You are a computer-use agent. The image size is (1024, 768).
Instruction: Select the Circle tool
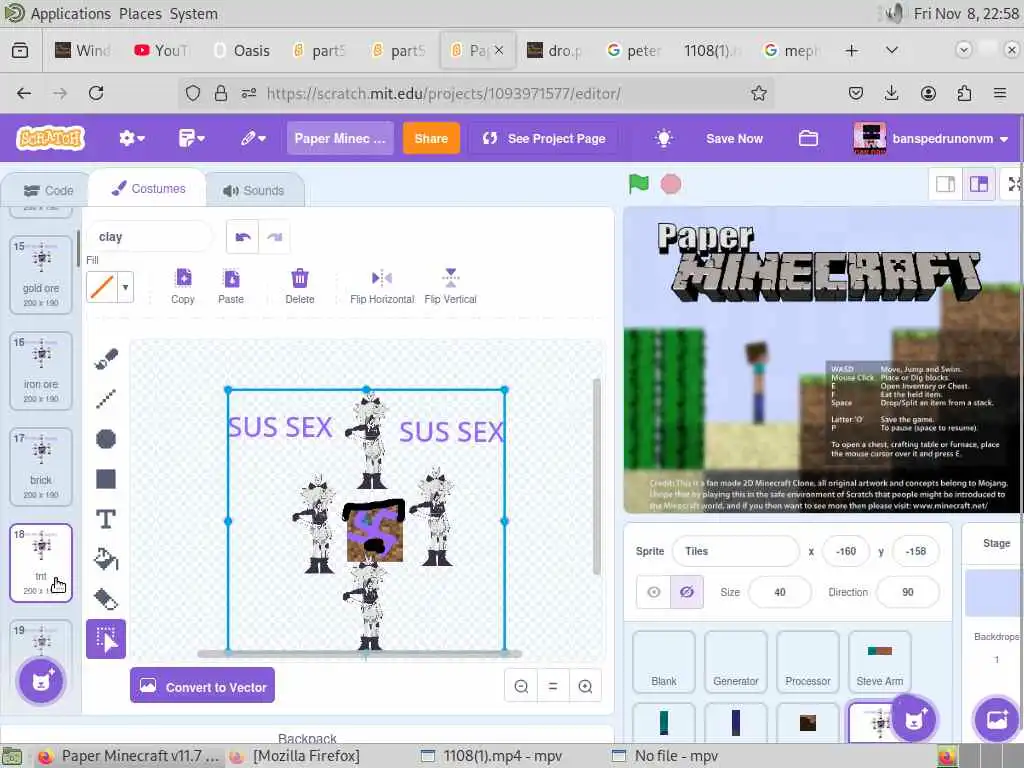click(106, 439)
